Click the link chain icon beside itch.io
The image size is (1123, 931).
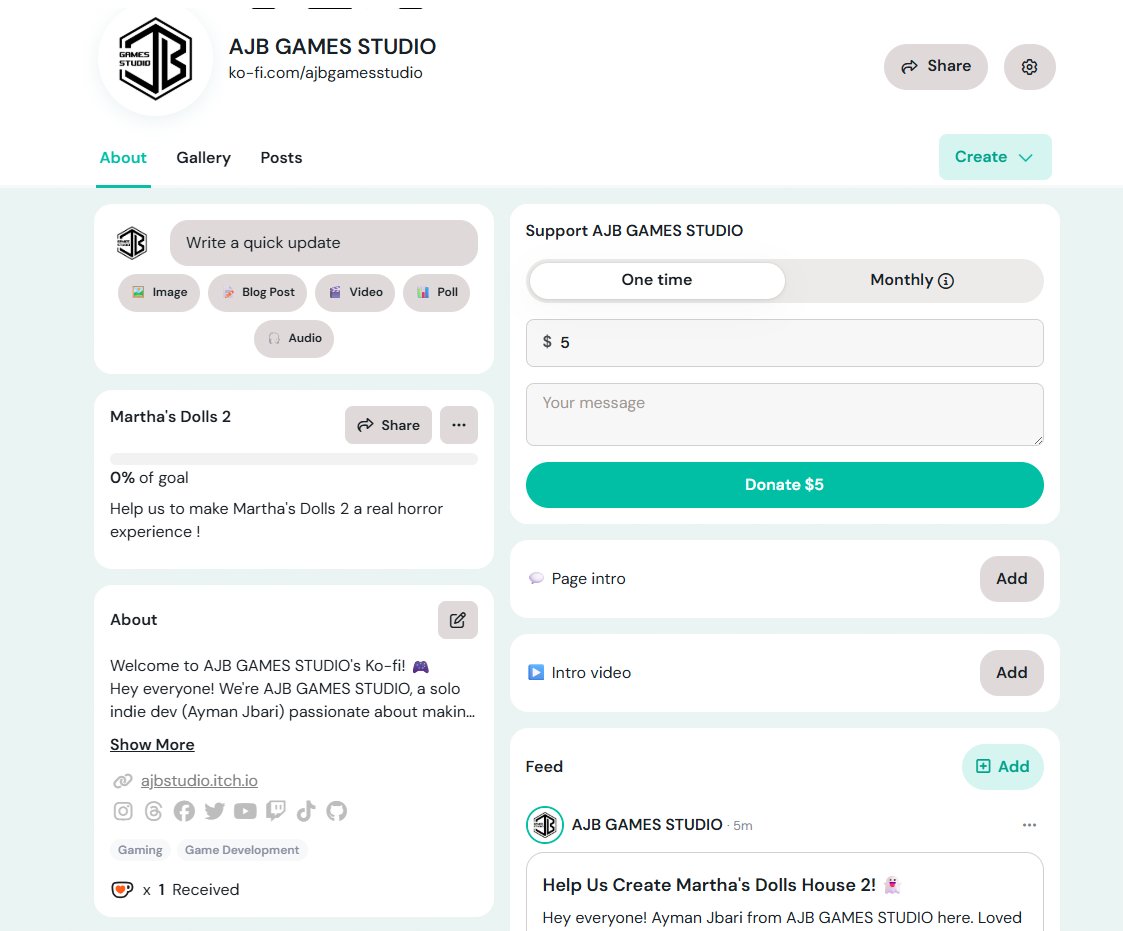point(122,781)
